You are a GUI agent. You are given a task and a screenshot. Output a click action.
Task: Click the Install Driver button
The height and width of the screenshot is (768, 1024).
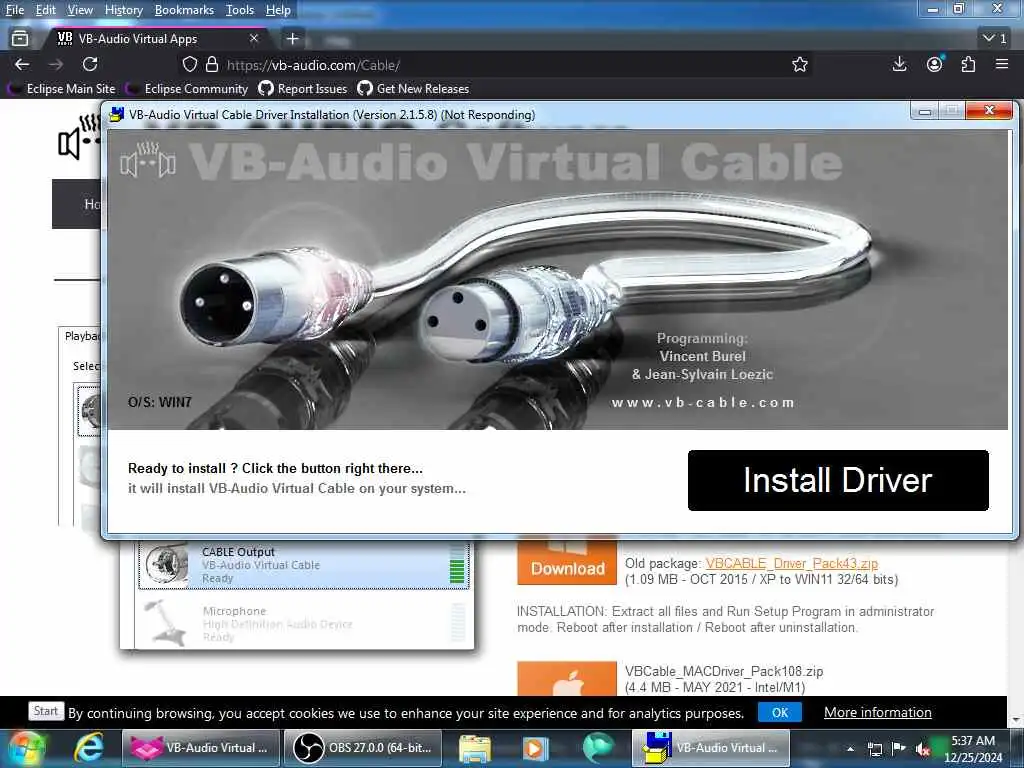click(838, 480)
